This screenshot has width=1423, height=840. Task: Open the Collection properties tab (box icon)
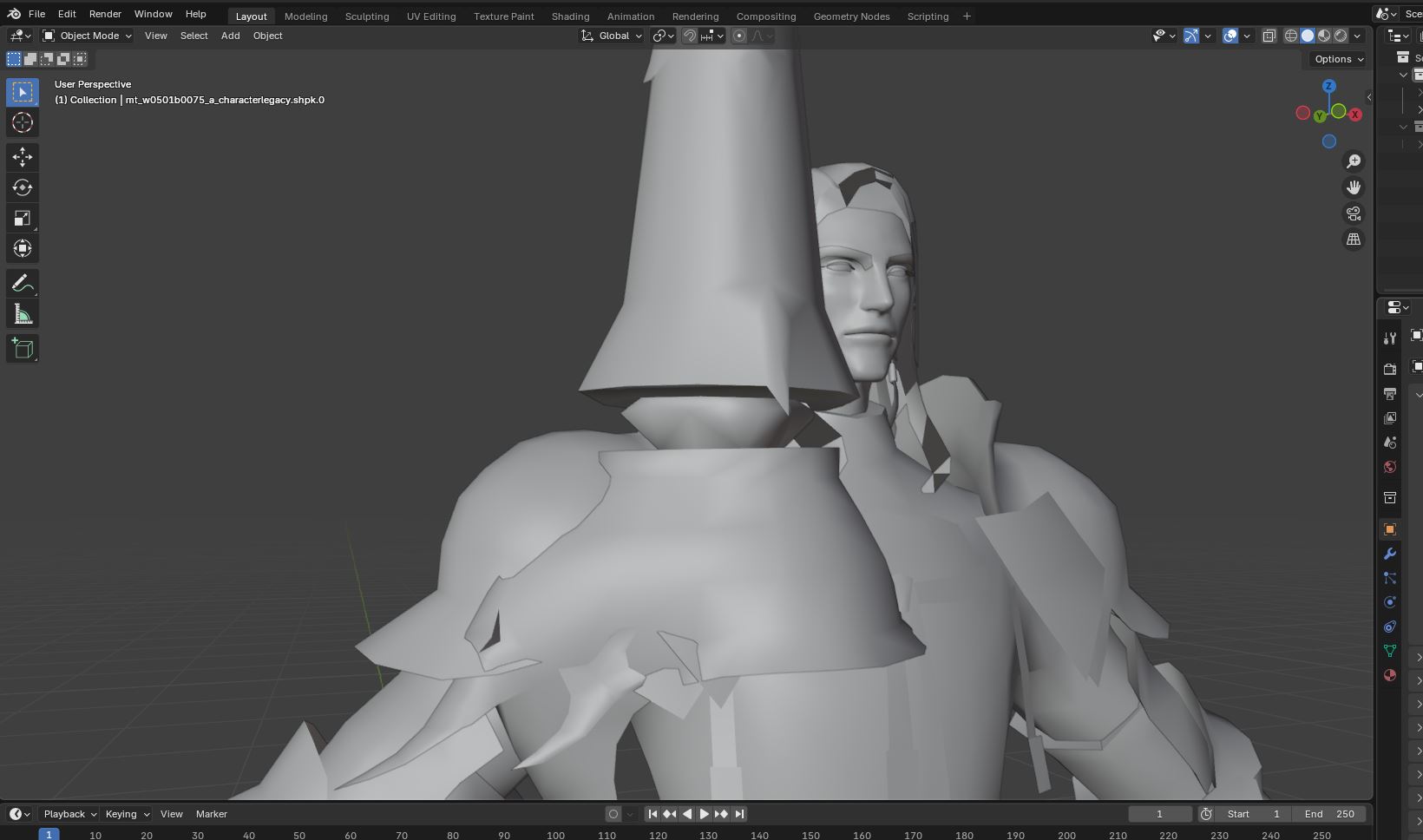coord(1390,497)
